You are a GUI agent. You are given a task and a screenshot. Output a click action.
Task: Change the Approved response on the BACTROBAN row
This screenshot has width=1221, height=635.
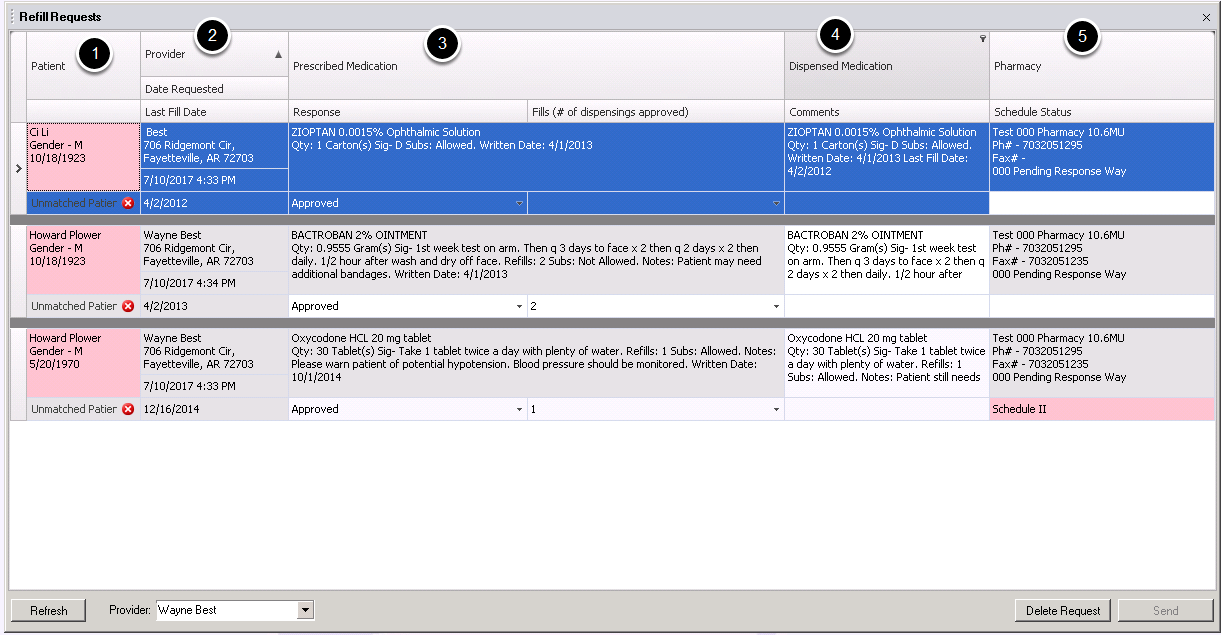pos(519,305)
